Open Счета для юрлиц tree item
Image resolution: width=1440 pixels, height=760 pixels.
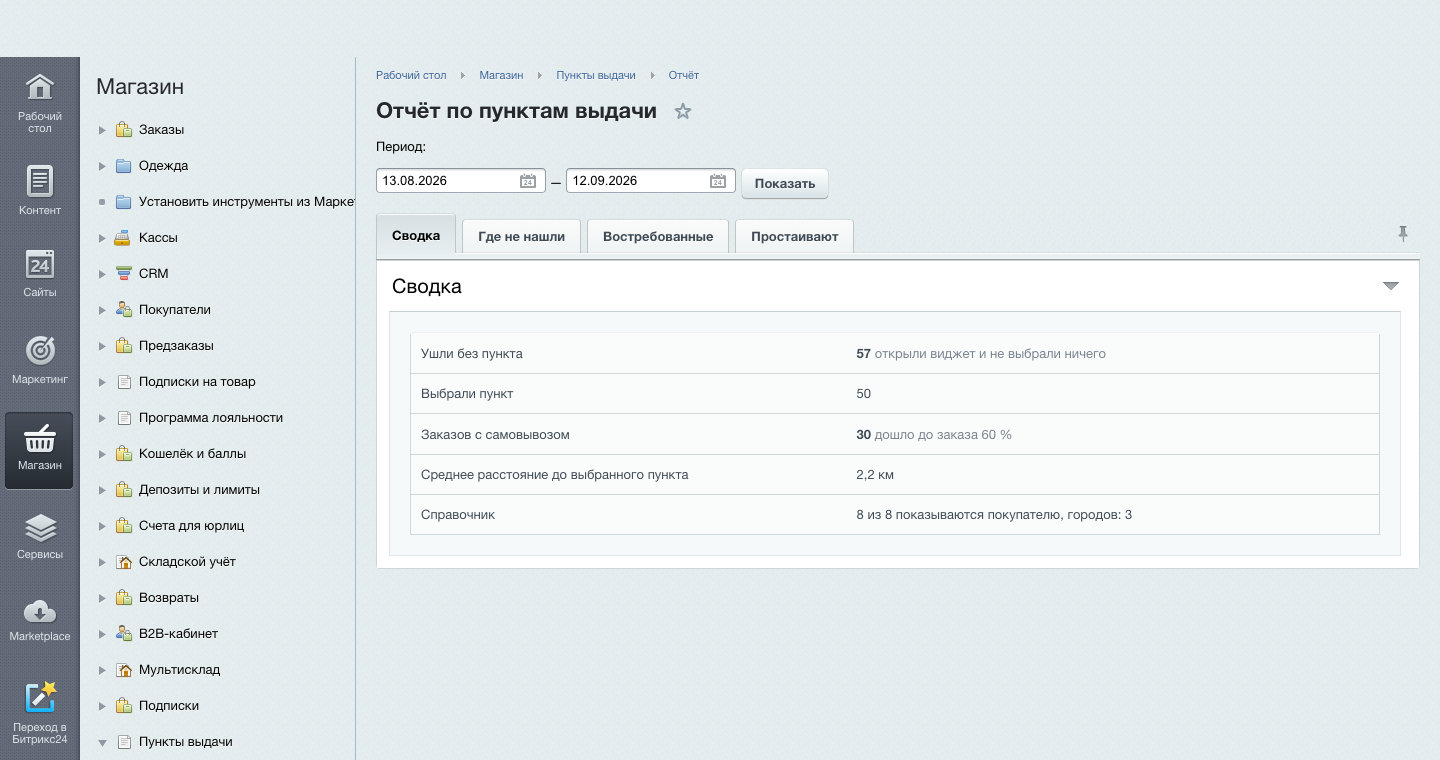pyautogui.click(x=191, y=526)
